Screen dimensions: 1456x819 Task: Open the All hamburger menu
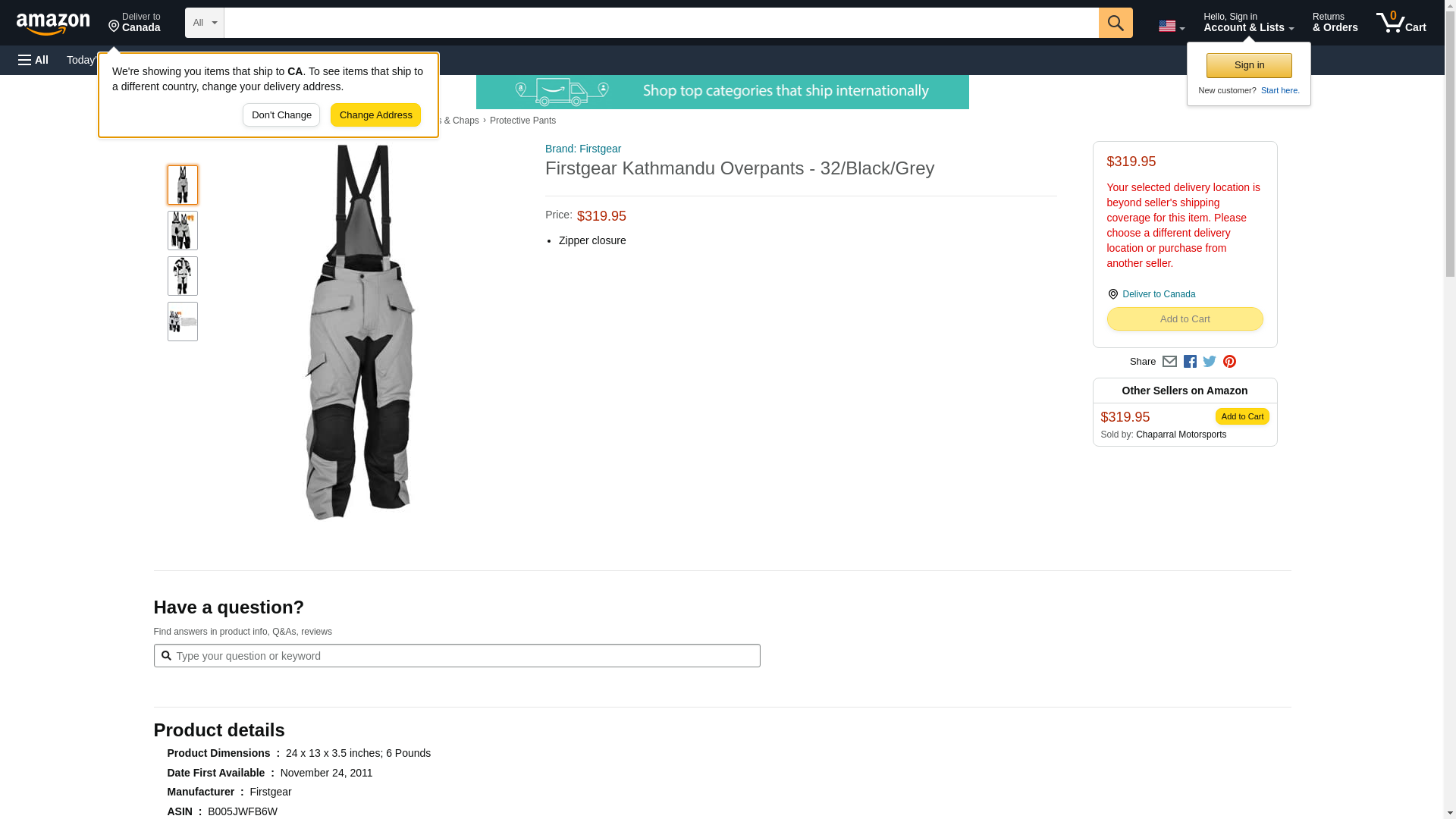tap(33, 60)
